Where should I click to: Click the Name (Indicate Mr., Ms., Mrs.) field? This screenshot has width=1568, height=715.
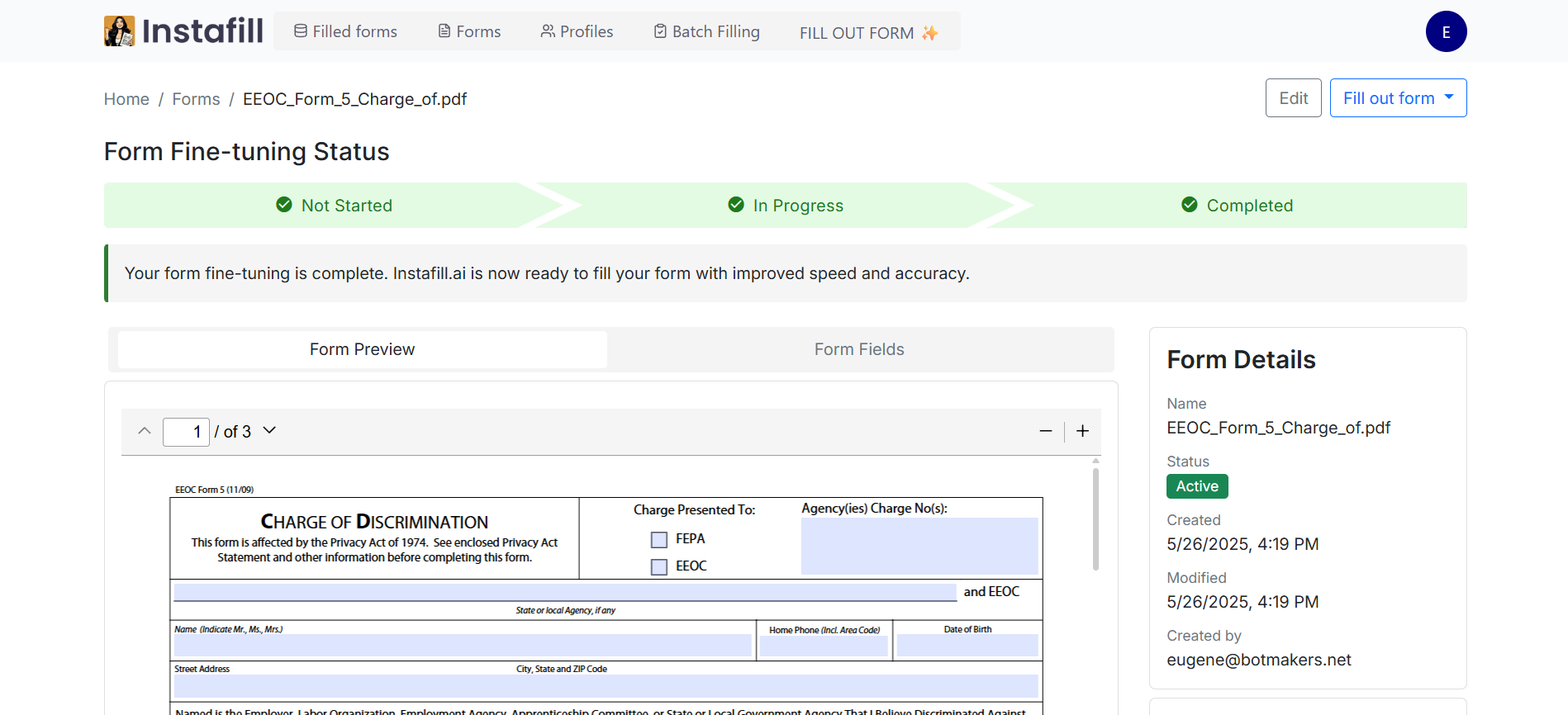[x=463, y=646]
